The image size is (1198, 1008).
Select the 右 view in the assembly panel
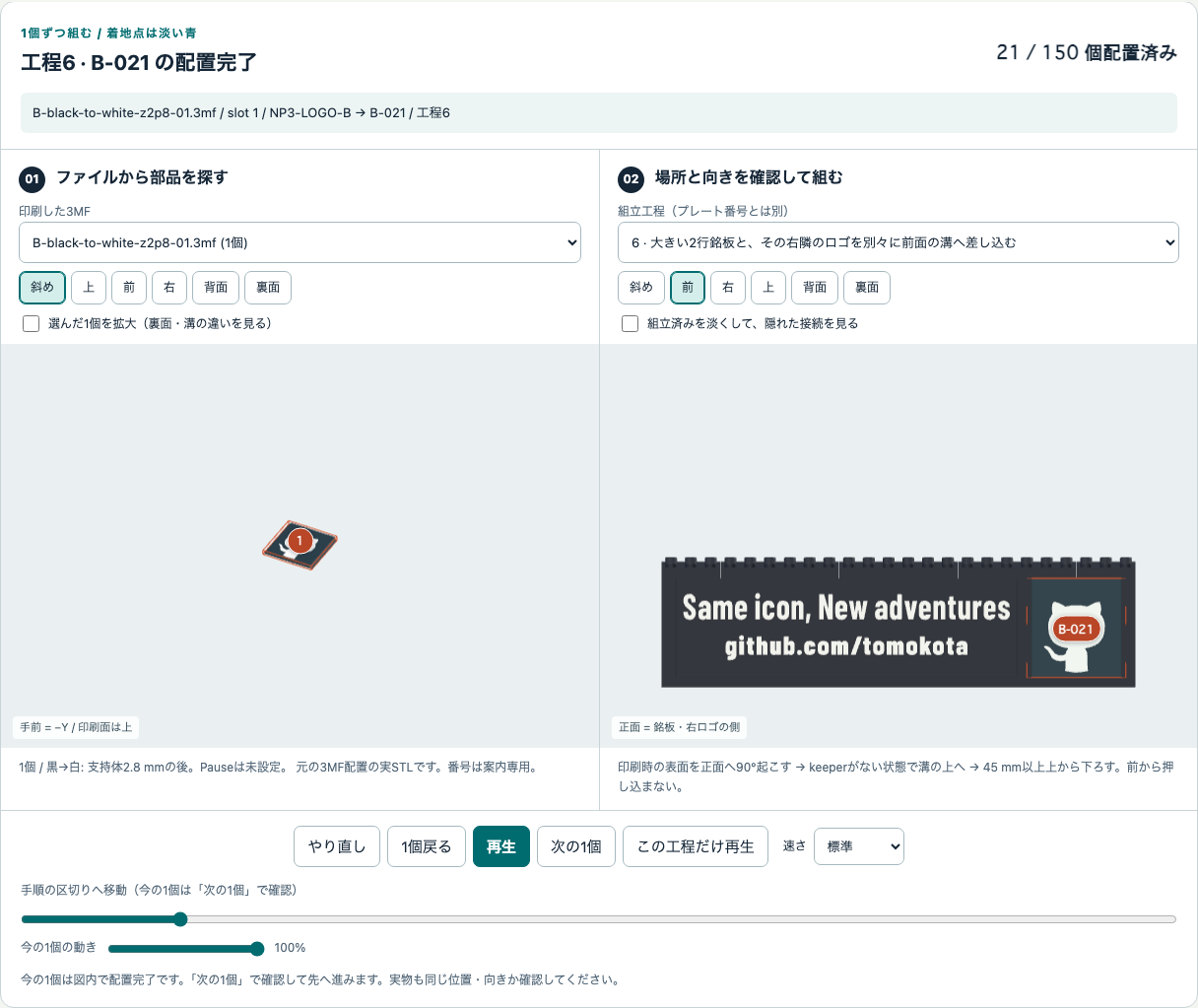point(728,288)
